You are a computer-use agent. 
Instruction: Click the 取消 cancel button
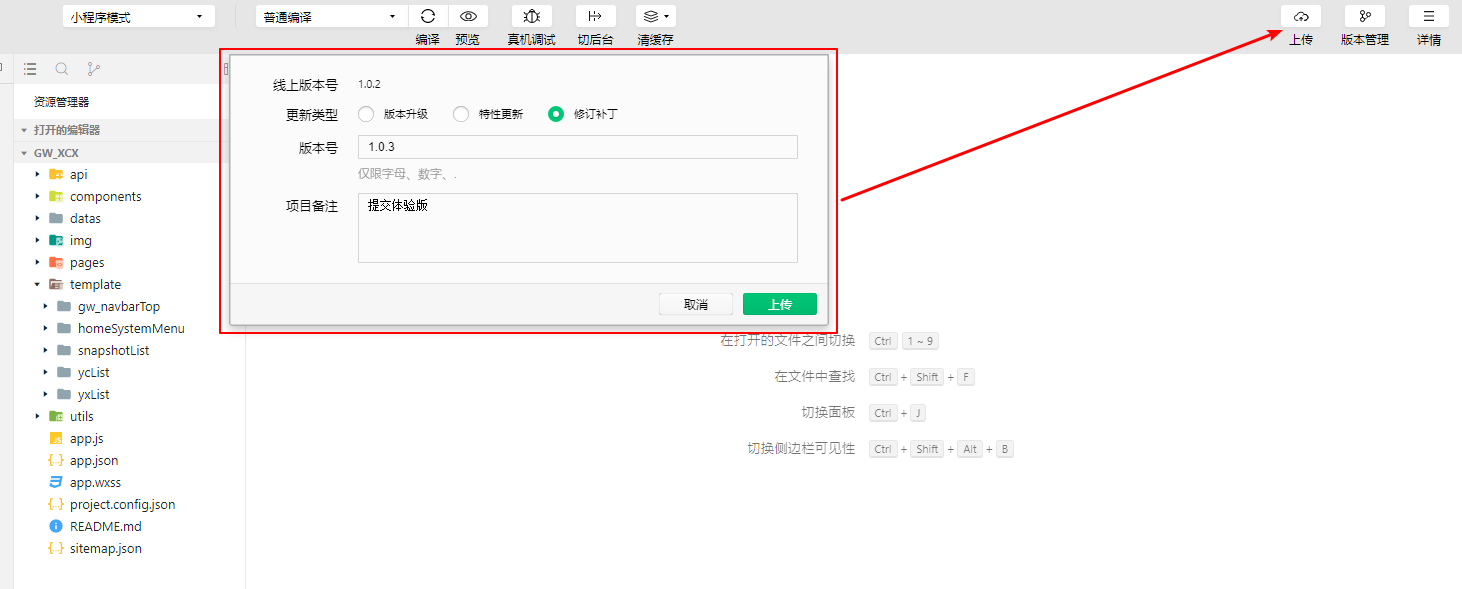[x=696, y=304]
